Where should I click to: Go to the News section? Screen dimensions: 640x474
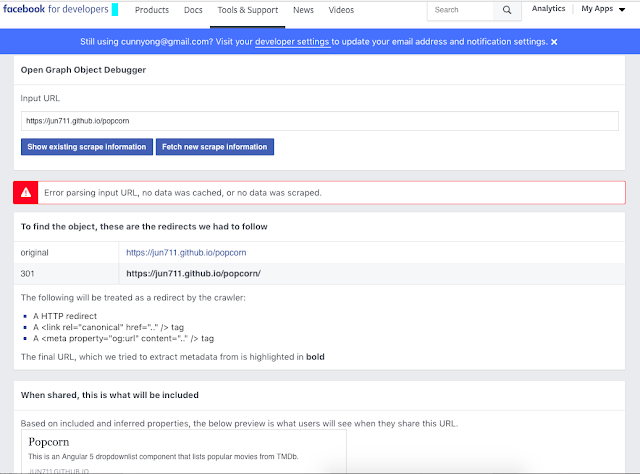tap(303, 10)
